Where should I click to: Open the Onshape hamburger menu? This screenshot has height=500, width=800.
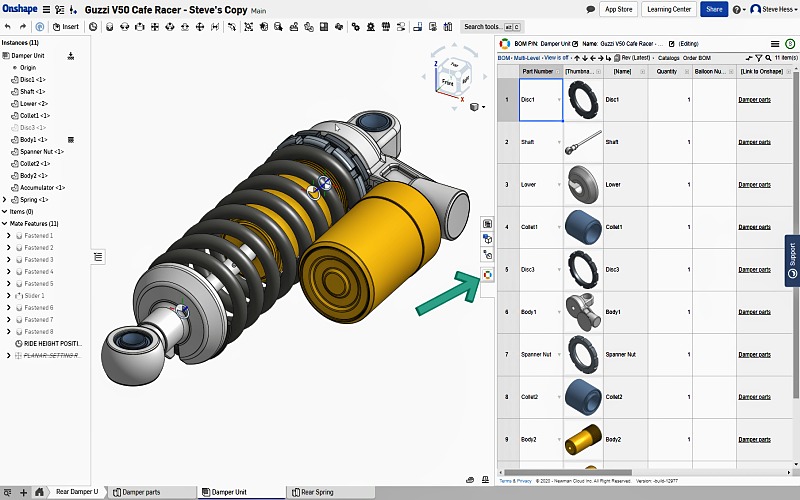pos(45,9)
